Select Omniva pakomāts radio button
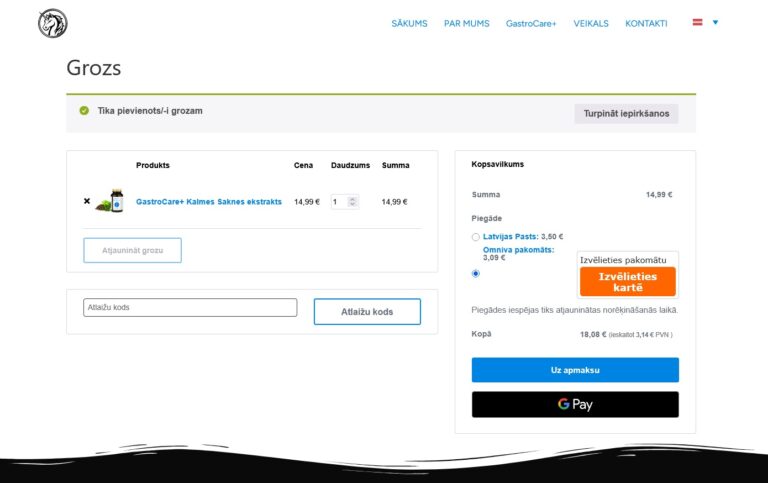Screen dimensions: 768x483 point(476,273)
